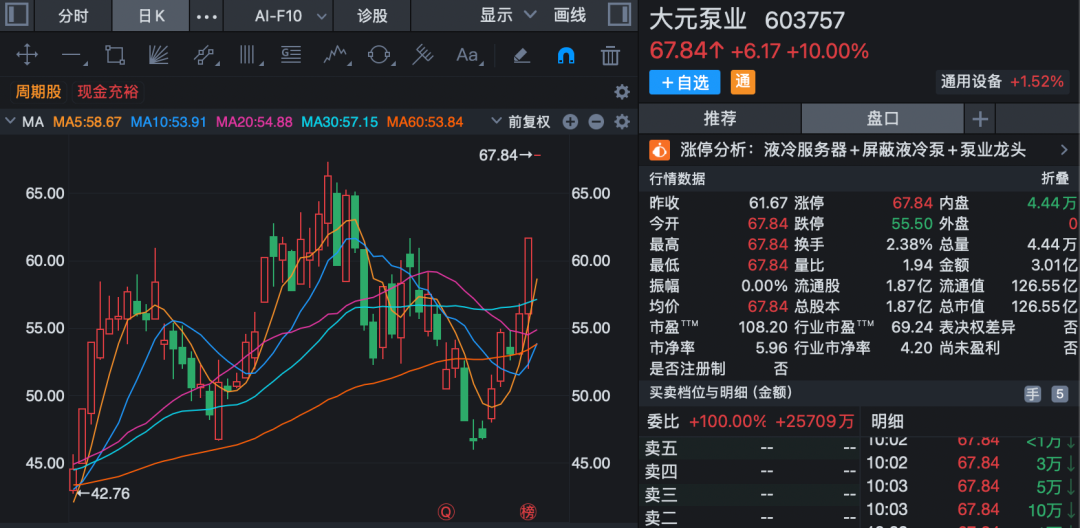Toggle the 手 unit display button
Viewport: 1080px width, 528px height.
click(x=1032, y=394)
